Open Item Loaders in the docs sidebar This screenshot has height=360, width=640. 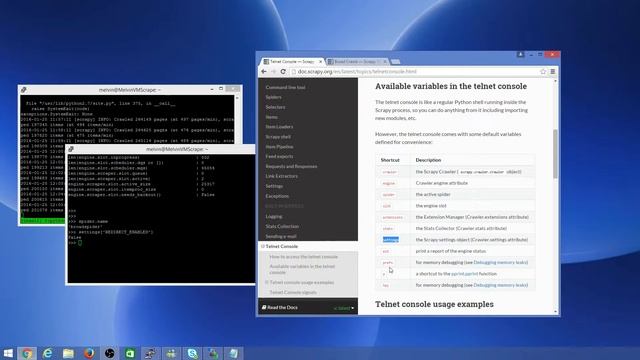click(x=279, y=127)
